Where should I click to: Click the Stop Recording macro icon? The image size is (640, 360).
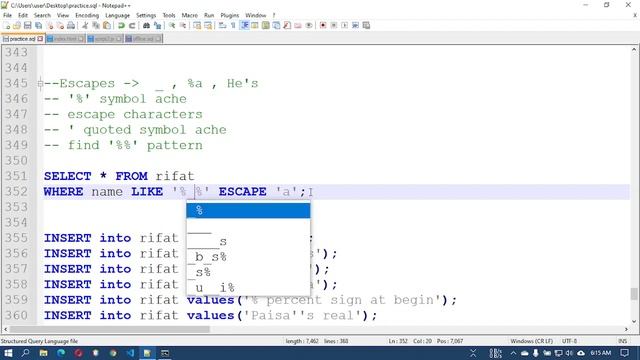click(x=334, y=25)
